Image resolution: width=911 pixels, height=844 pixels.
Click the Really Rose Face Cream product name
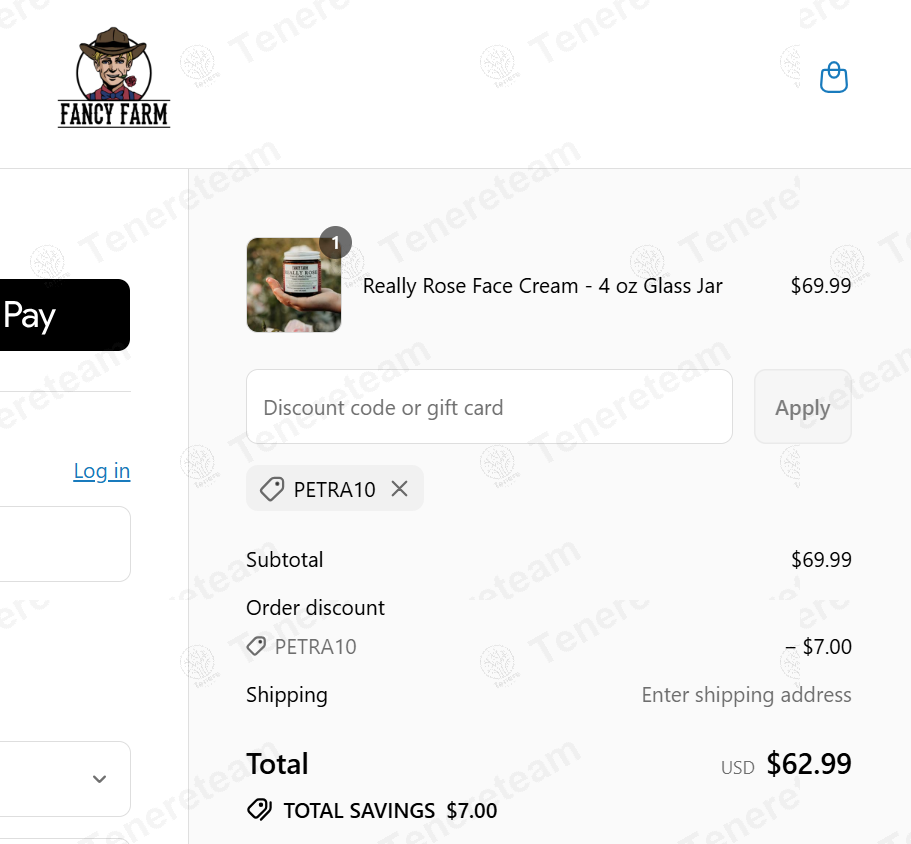pyautogui.click(x=542, y=286)
